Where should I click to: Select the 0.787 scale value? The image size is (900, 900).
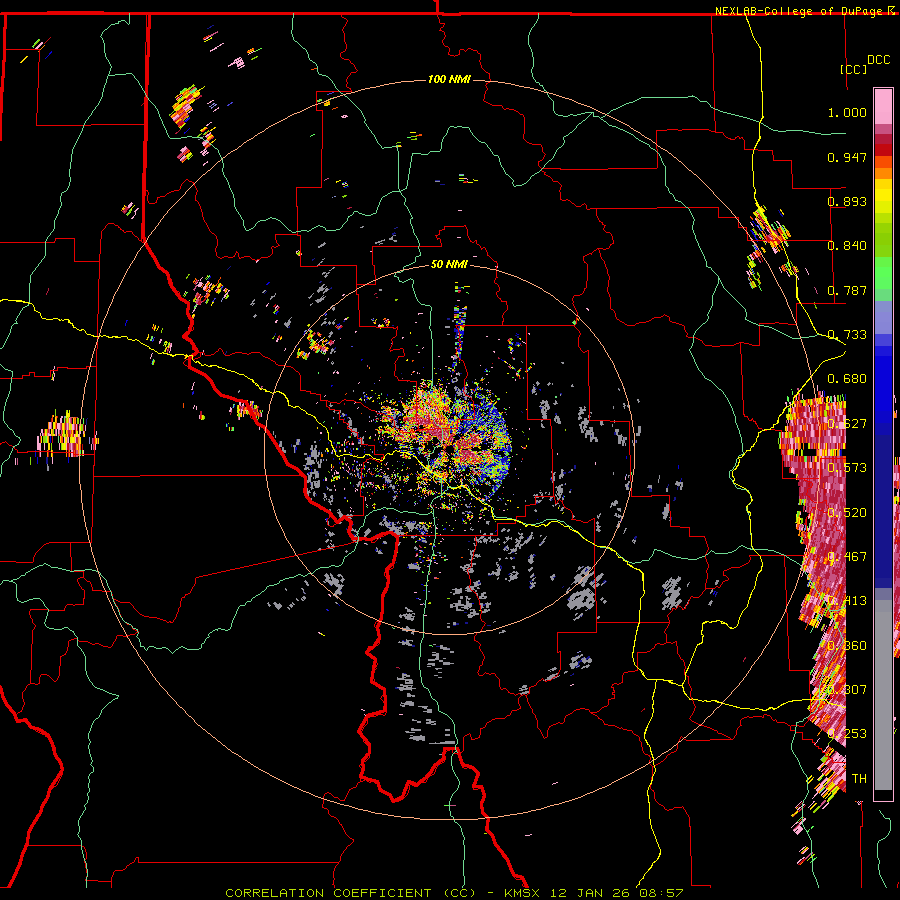pos(847,290)
